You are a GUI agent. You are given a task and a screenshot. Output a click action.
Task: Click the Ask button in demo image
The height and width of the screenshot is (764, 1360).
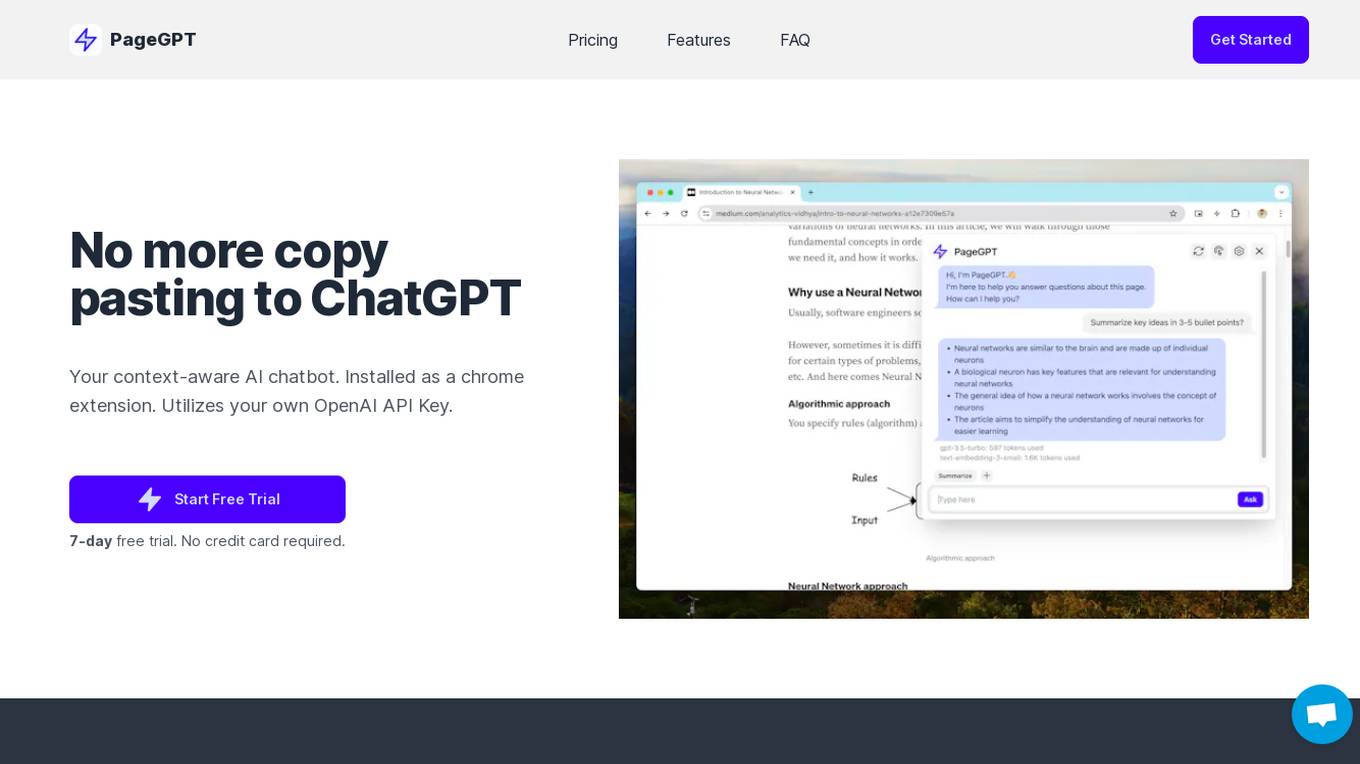[x=1250, y=499]
